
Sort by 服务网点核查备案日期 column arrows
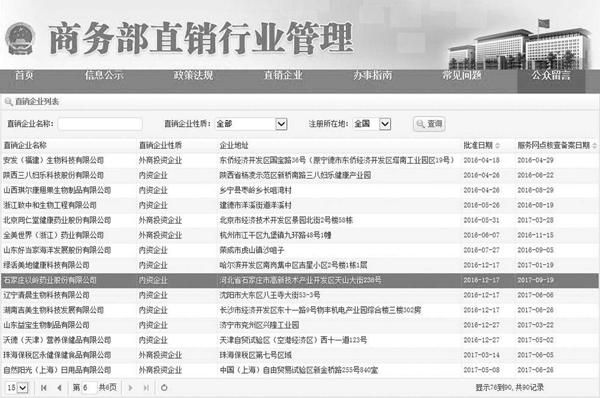click(x=594, y=145)
